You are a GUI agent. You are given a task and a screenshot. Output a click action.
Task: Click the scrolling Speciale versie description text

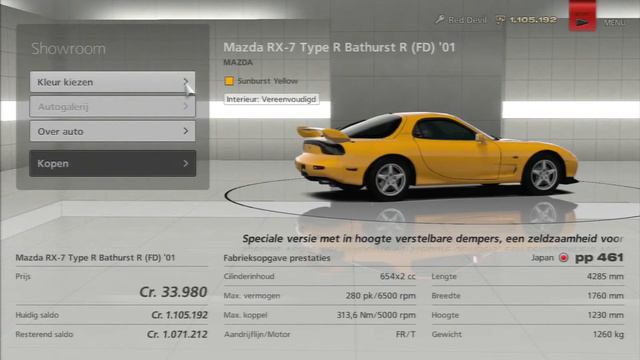433,239
